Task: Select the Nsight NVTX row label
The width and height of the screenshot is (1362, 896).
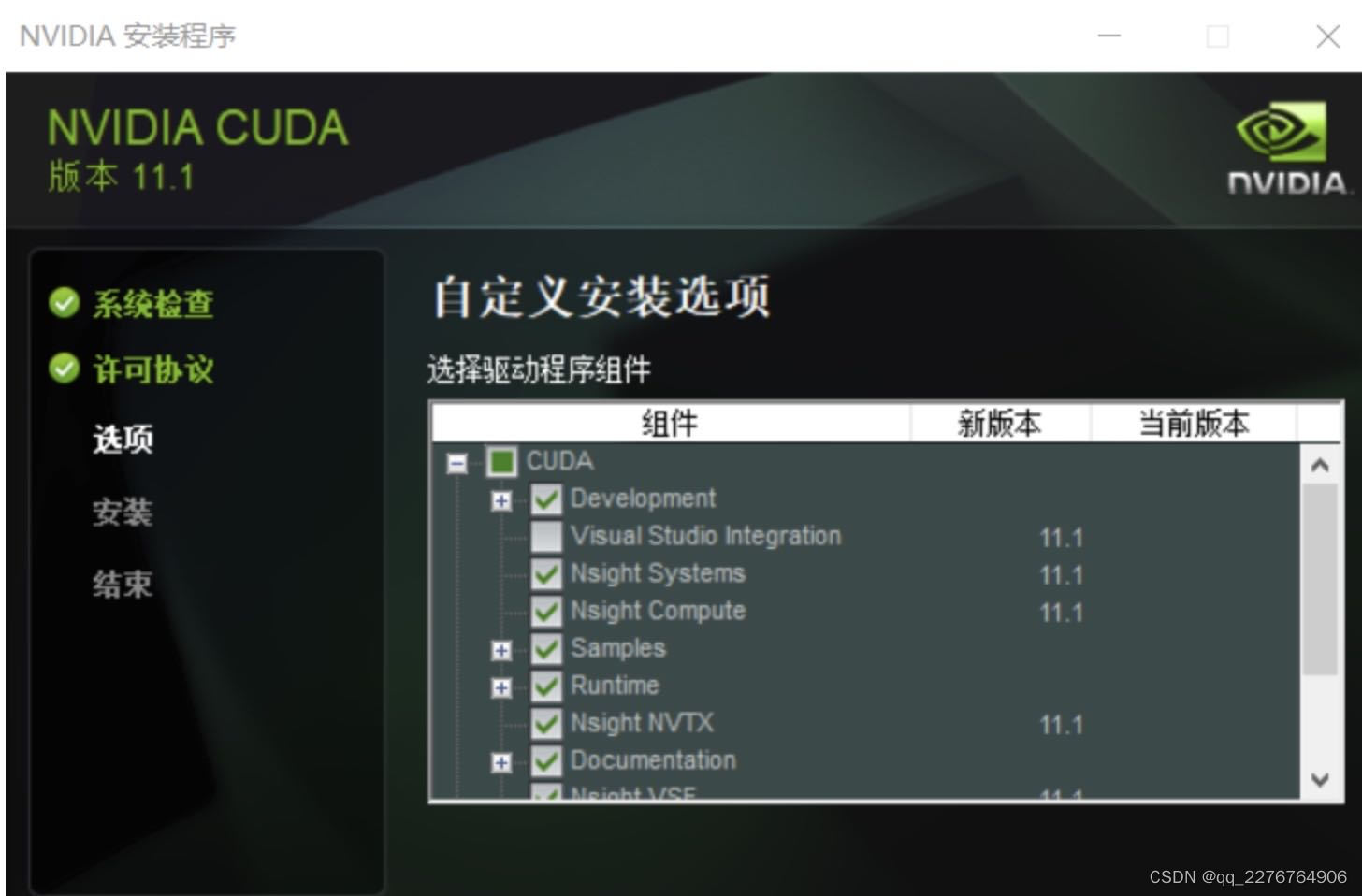Action: pyautogui.click(x=642, y=723)
